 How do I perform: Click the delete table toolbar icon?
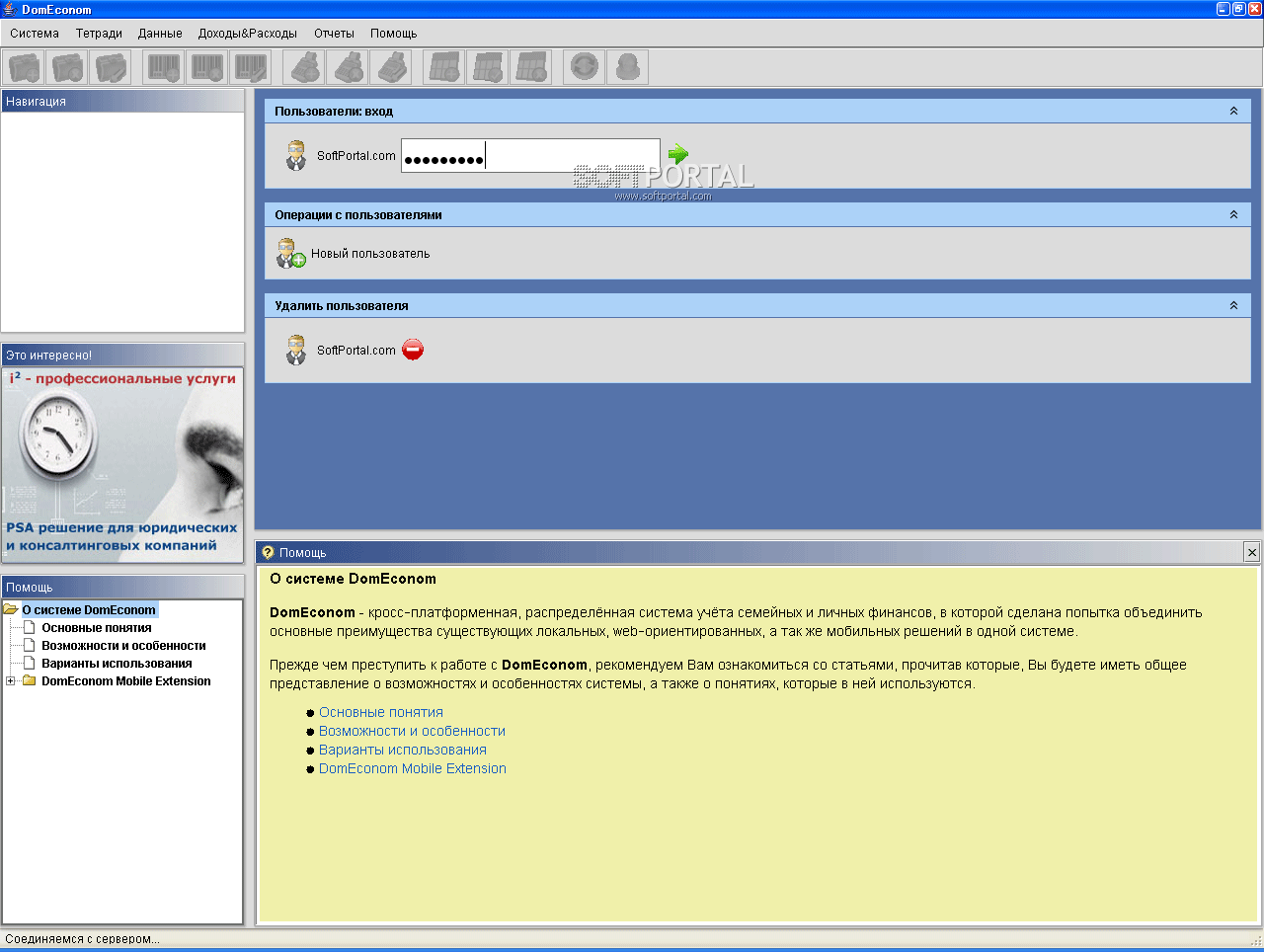pyautogui.click(x=532, y=67)
